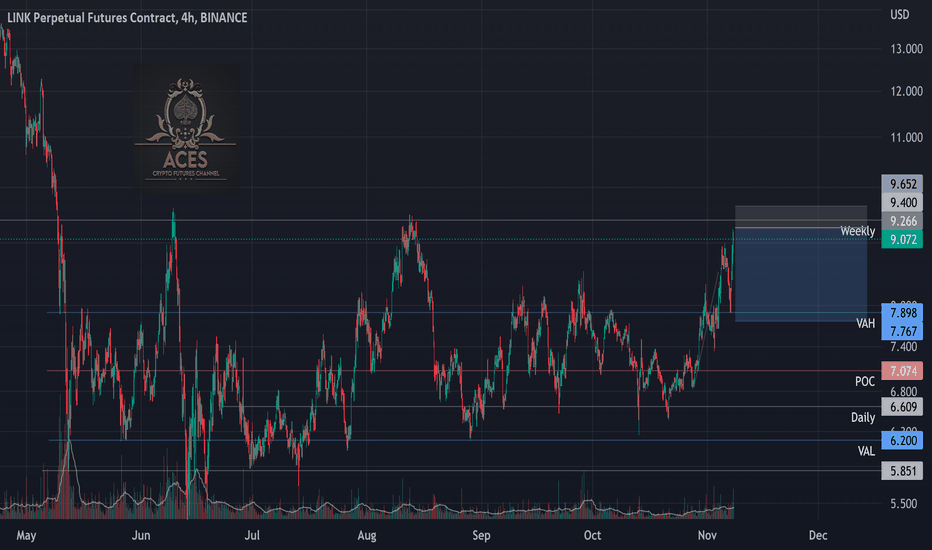Click the POC annotation label

tap(865, 381)
